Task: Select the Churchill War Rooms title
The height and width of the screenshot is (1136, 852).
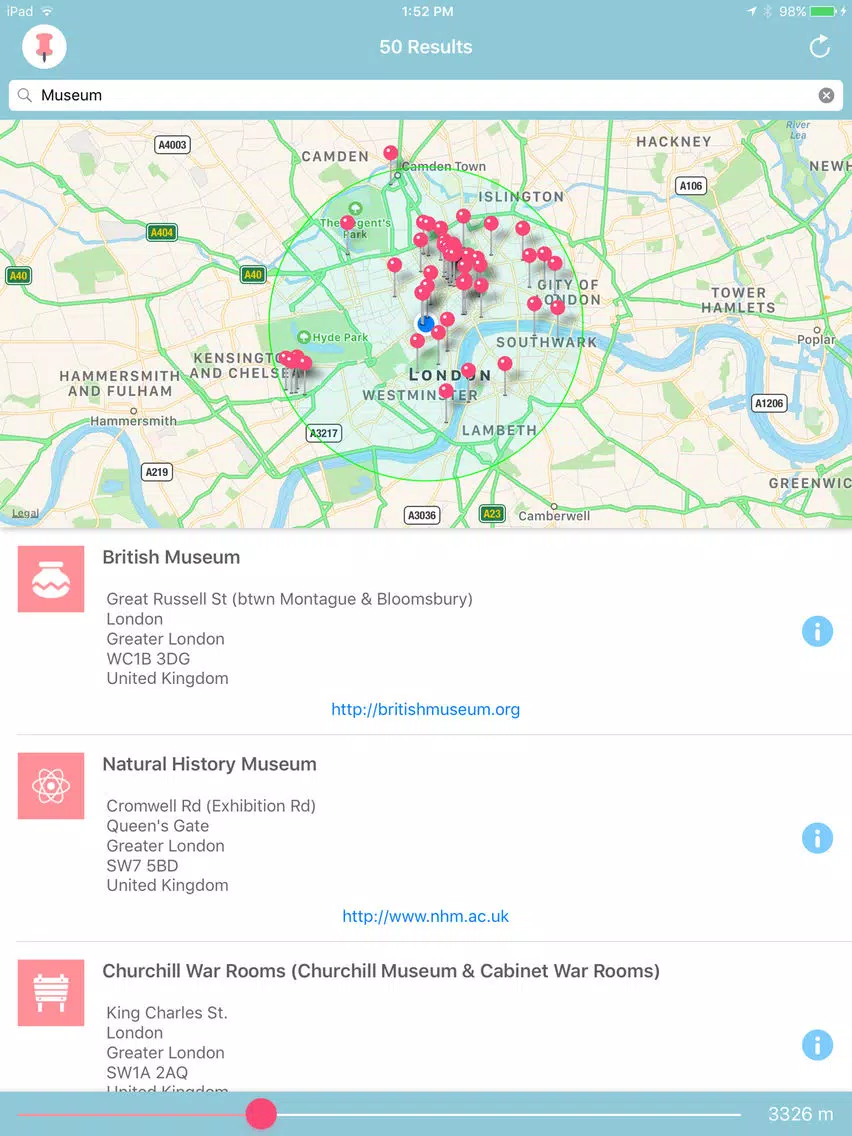Action: click(381, 971)
